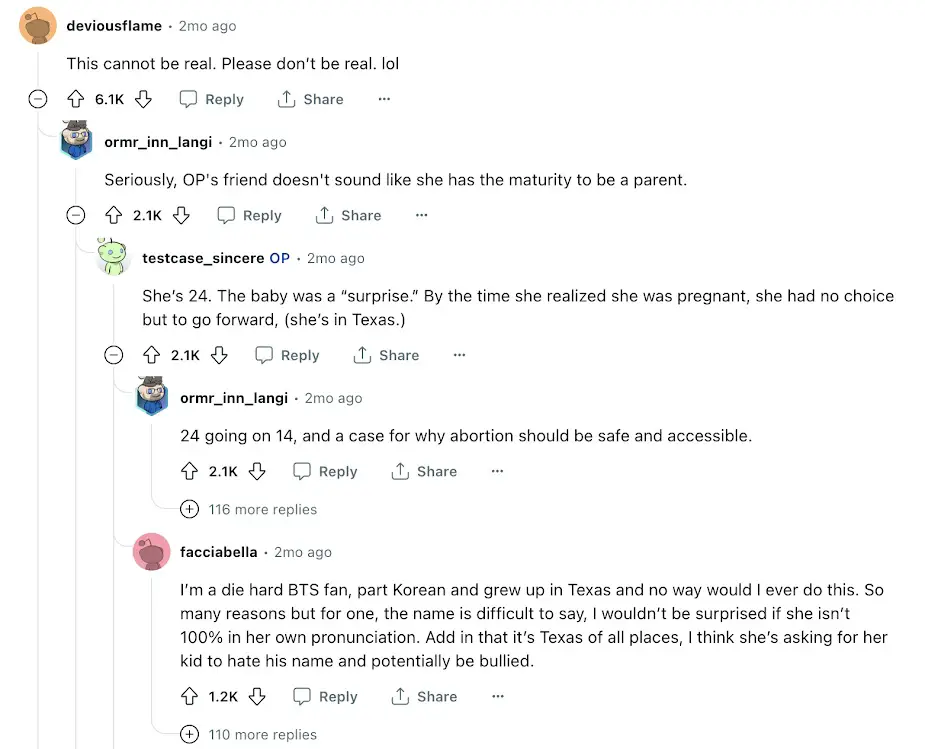Share the '24 going on 14' comment
The image size is (925, 749).
coord(424,471)
